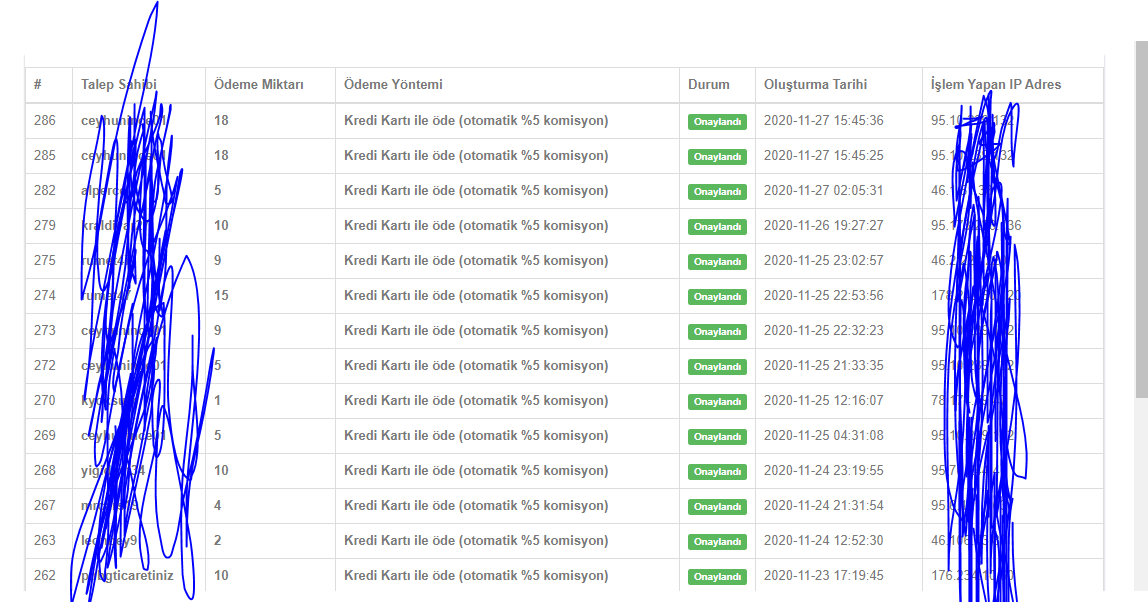
Task: Click the Durum column header
Action: pos(709,84)
